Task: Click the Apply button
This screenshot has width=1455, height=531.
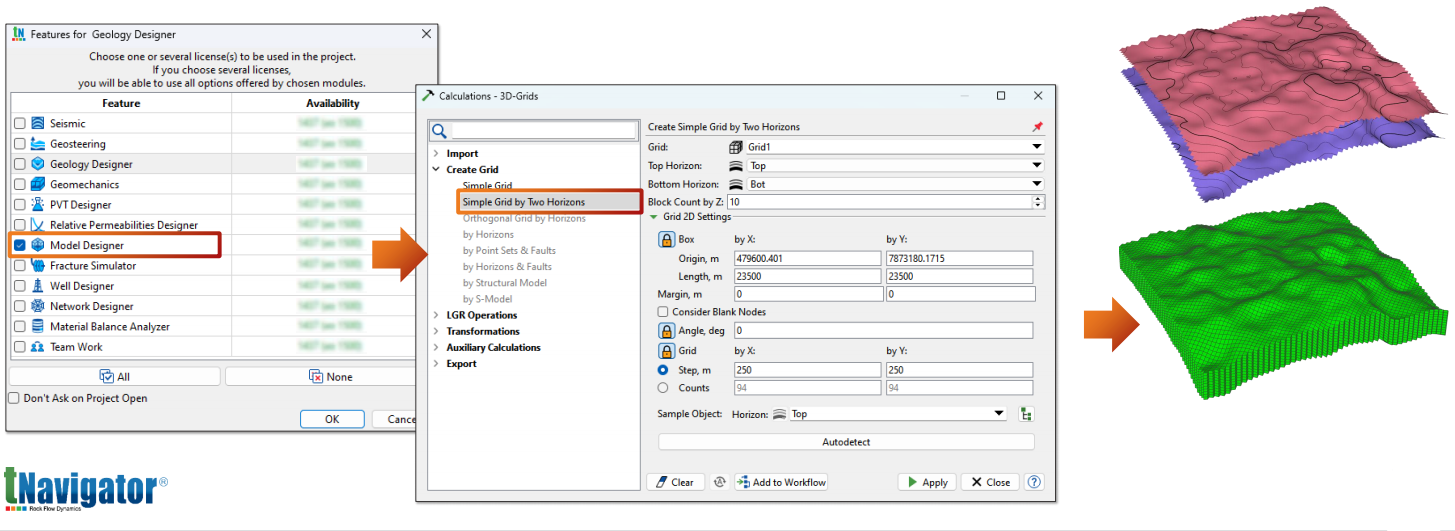Action: pyautogui.click(x=927, y=482)
